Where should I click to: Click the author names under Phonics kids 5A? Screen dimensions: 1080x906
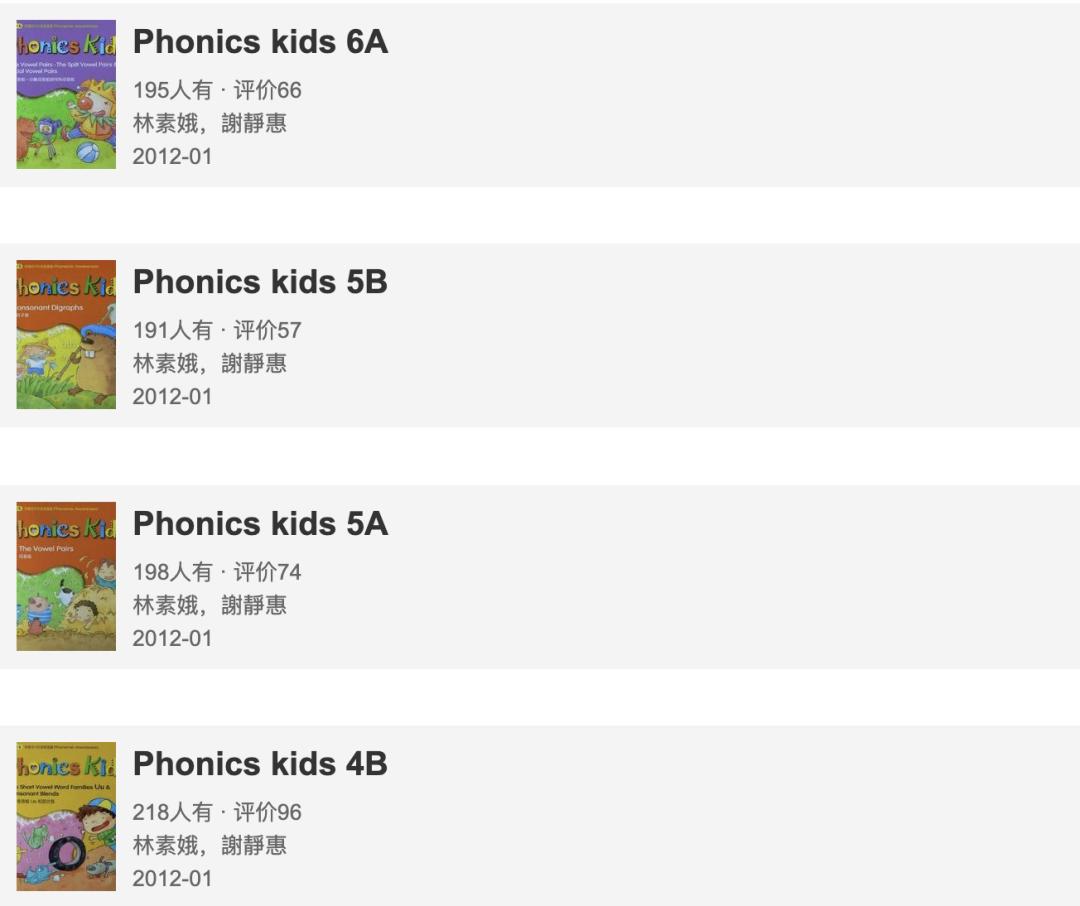pyautogui.click(x=210, y=605)
